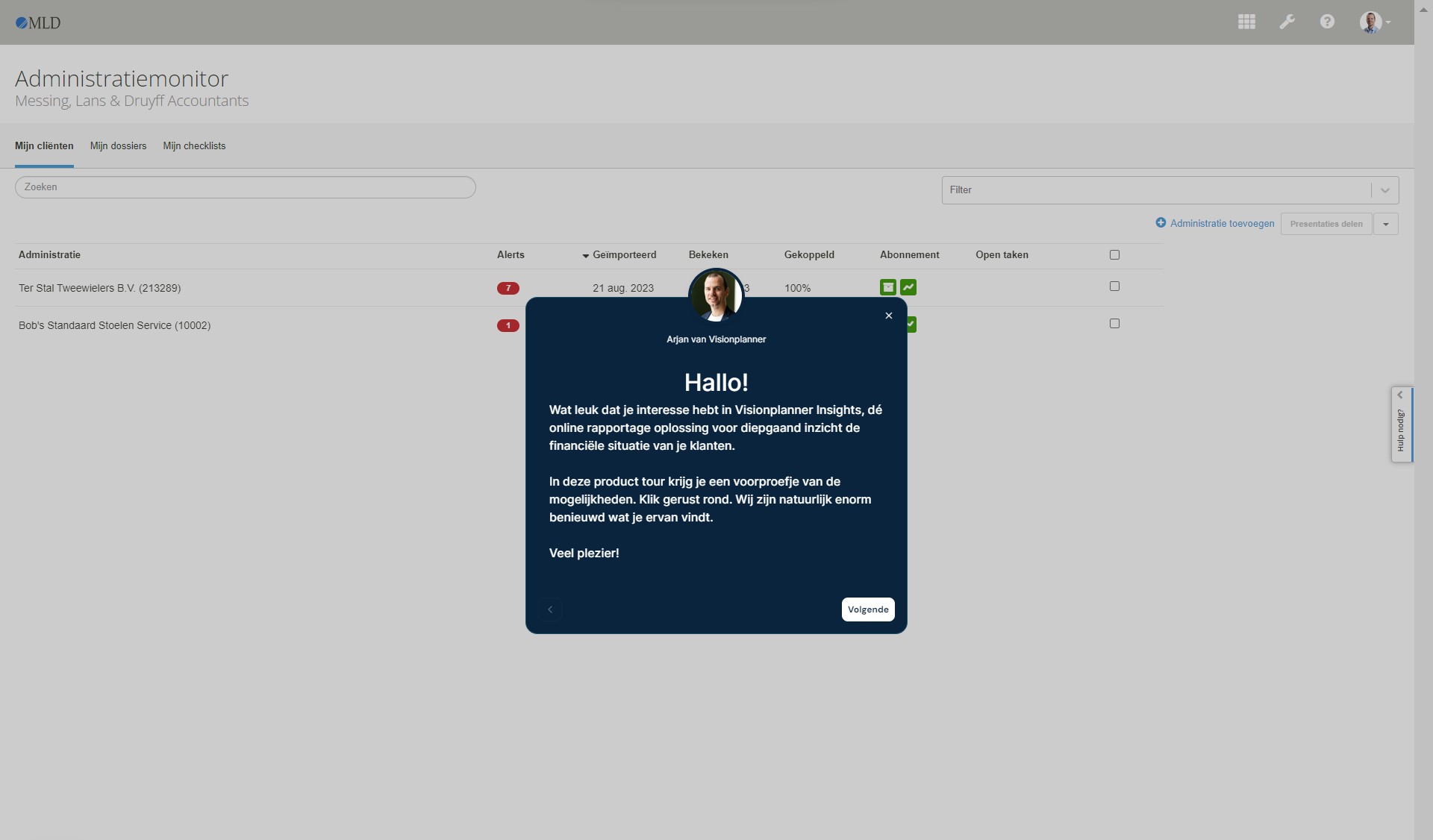This screenshot has height=840, width=1433.
Task: Open the apps grid icon
Action: (x=1246, y=22)
